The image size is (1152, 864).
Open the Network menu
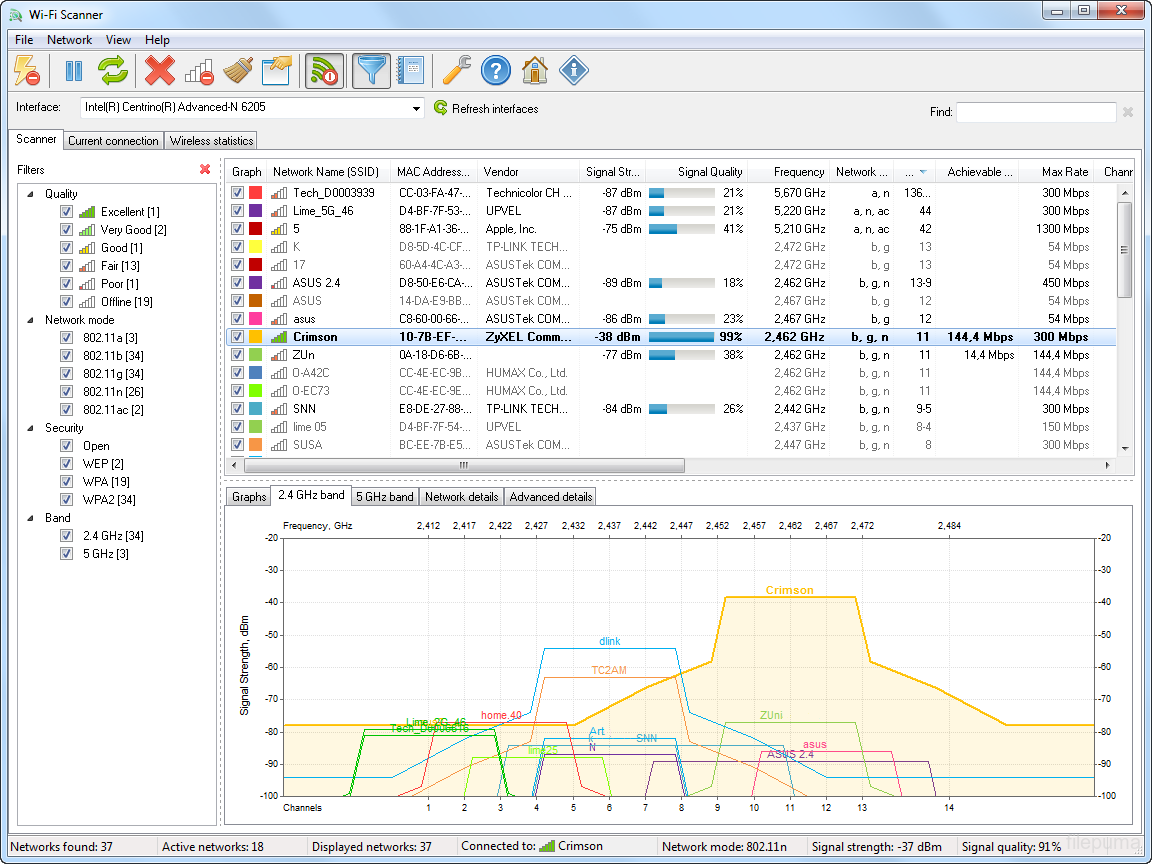click(x=69, y=40)
